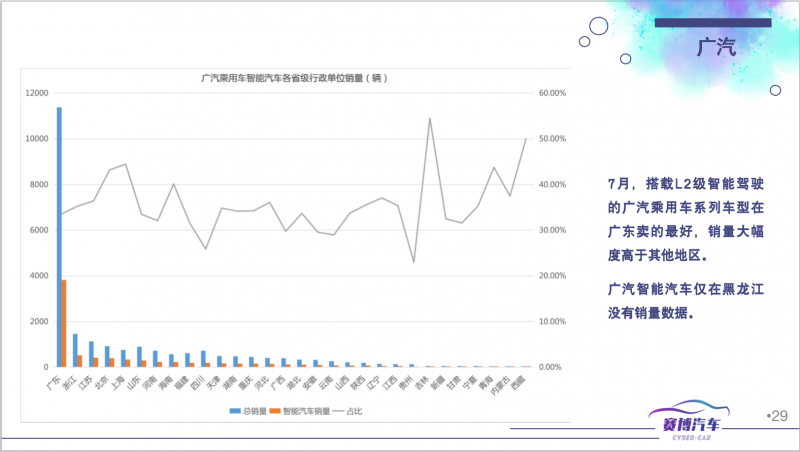Click the 山东 axis label

point(134,383)
